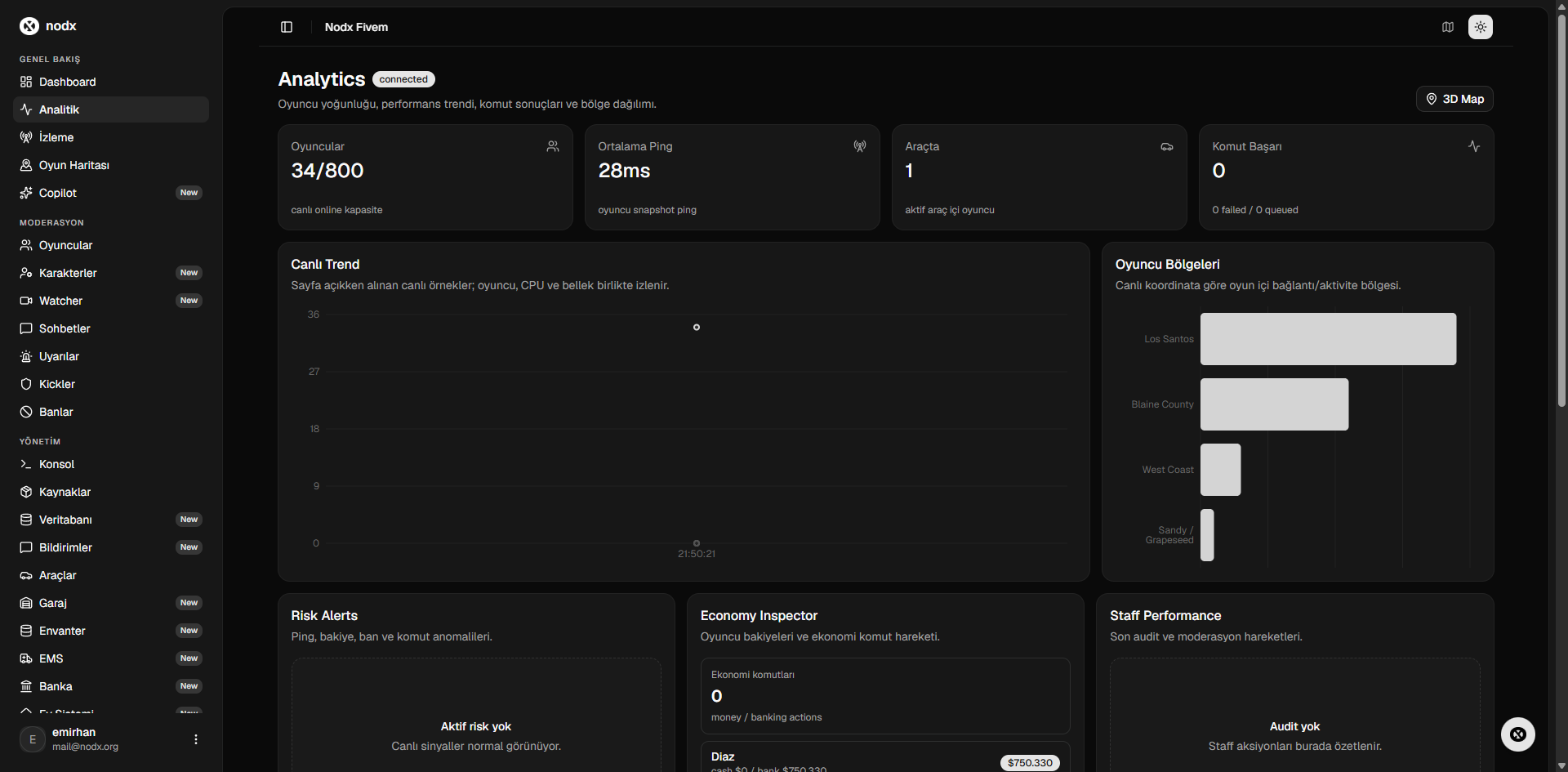Click the Karakterler icon
1568x772 pixels.
coord(26,273)
